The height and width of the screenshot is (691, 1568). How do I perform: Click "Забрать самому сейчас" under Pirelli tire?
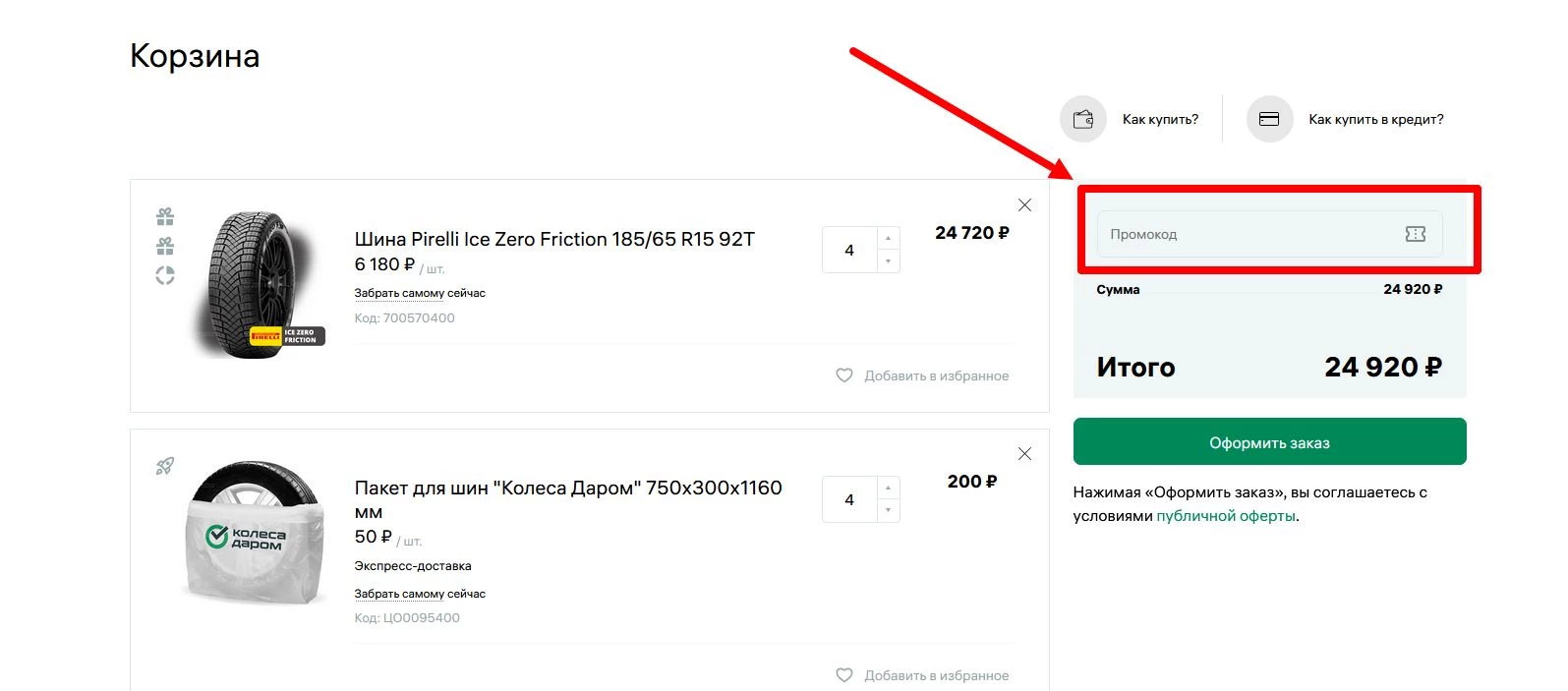[420, 293]
